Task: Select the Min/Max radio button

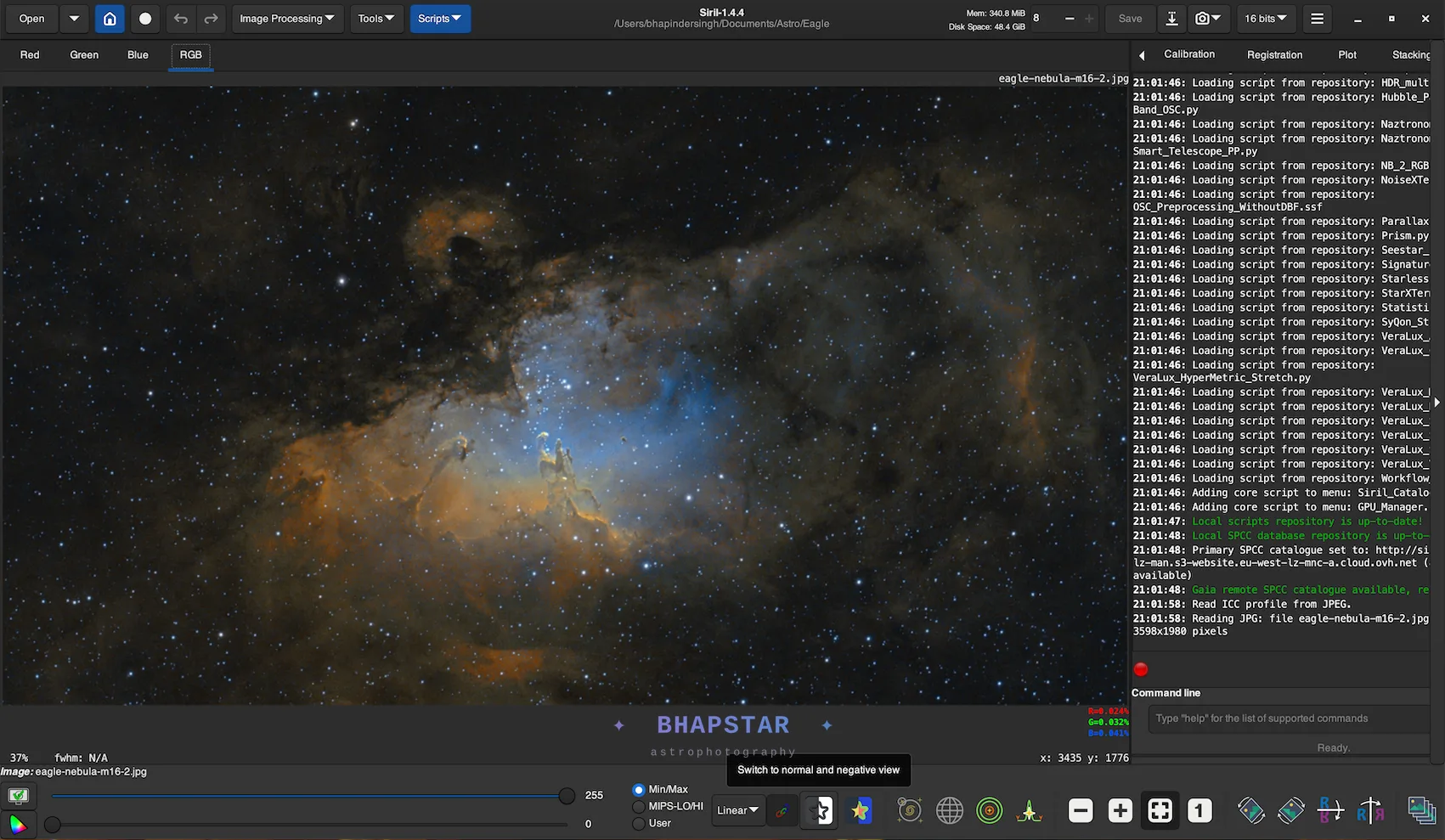Action: pos(639,790)
